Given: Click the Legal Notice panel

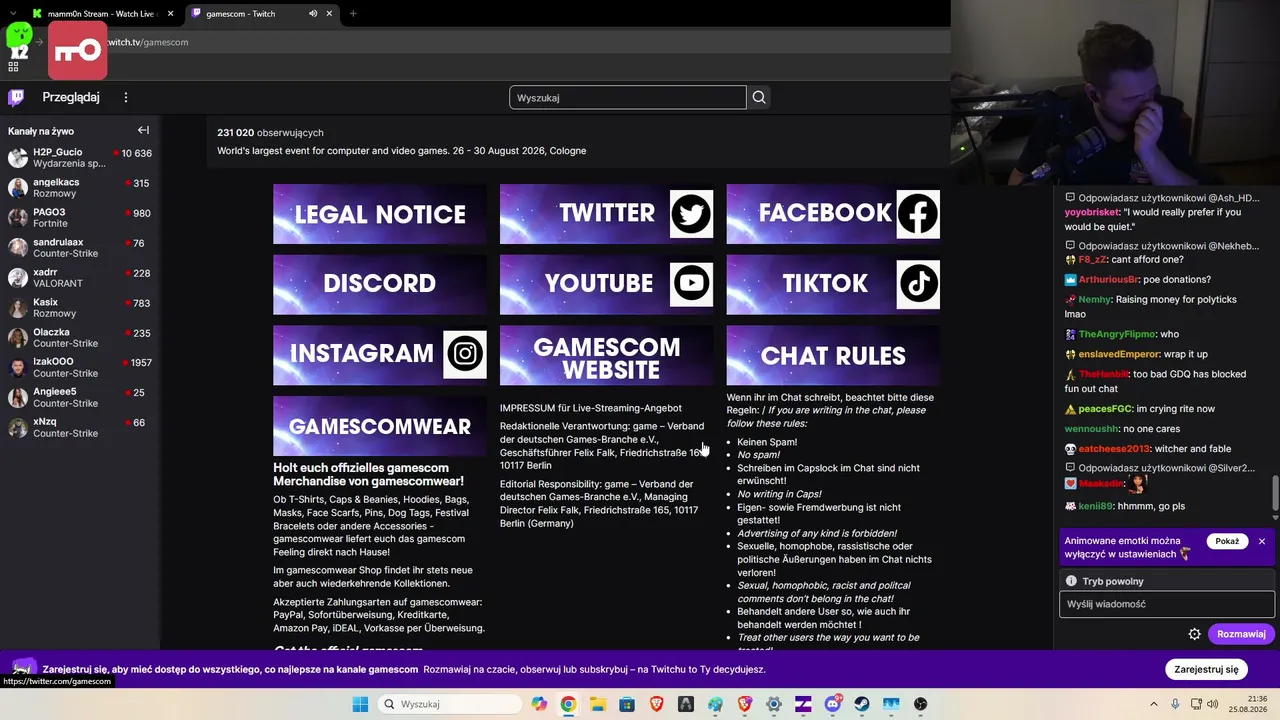Looking at the screenshot, I should (380, 214).
